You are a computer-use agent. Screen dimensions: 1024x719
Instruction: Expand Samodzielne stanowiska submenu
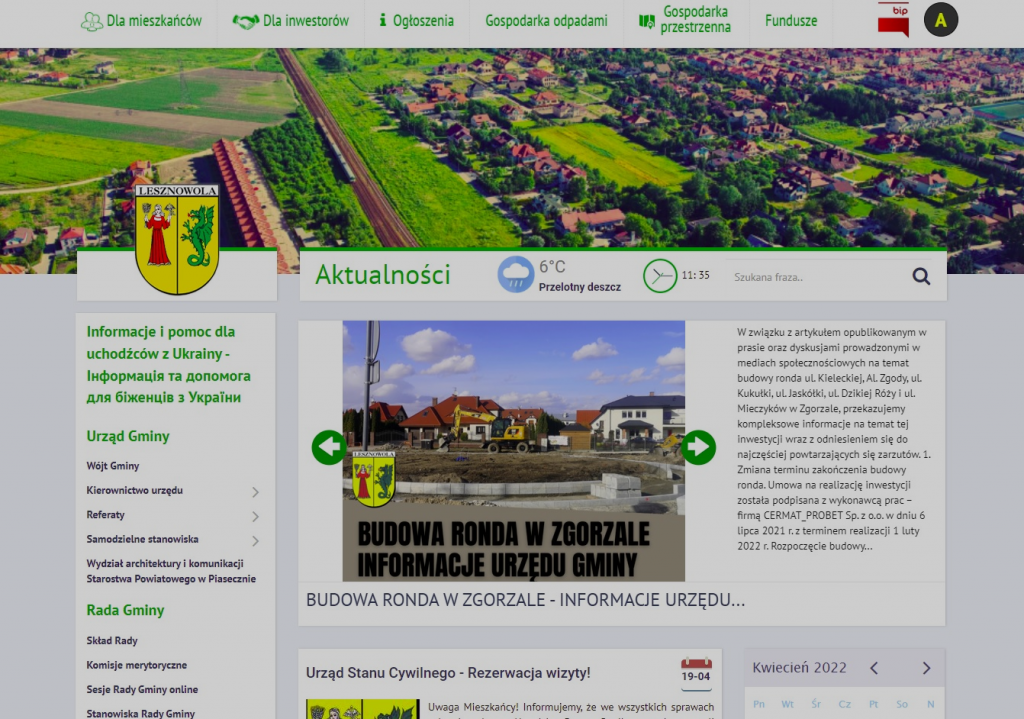[x=255, y=541]
